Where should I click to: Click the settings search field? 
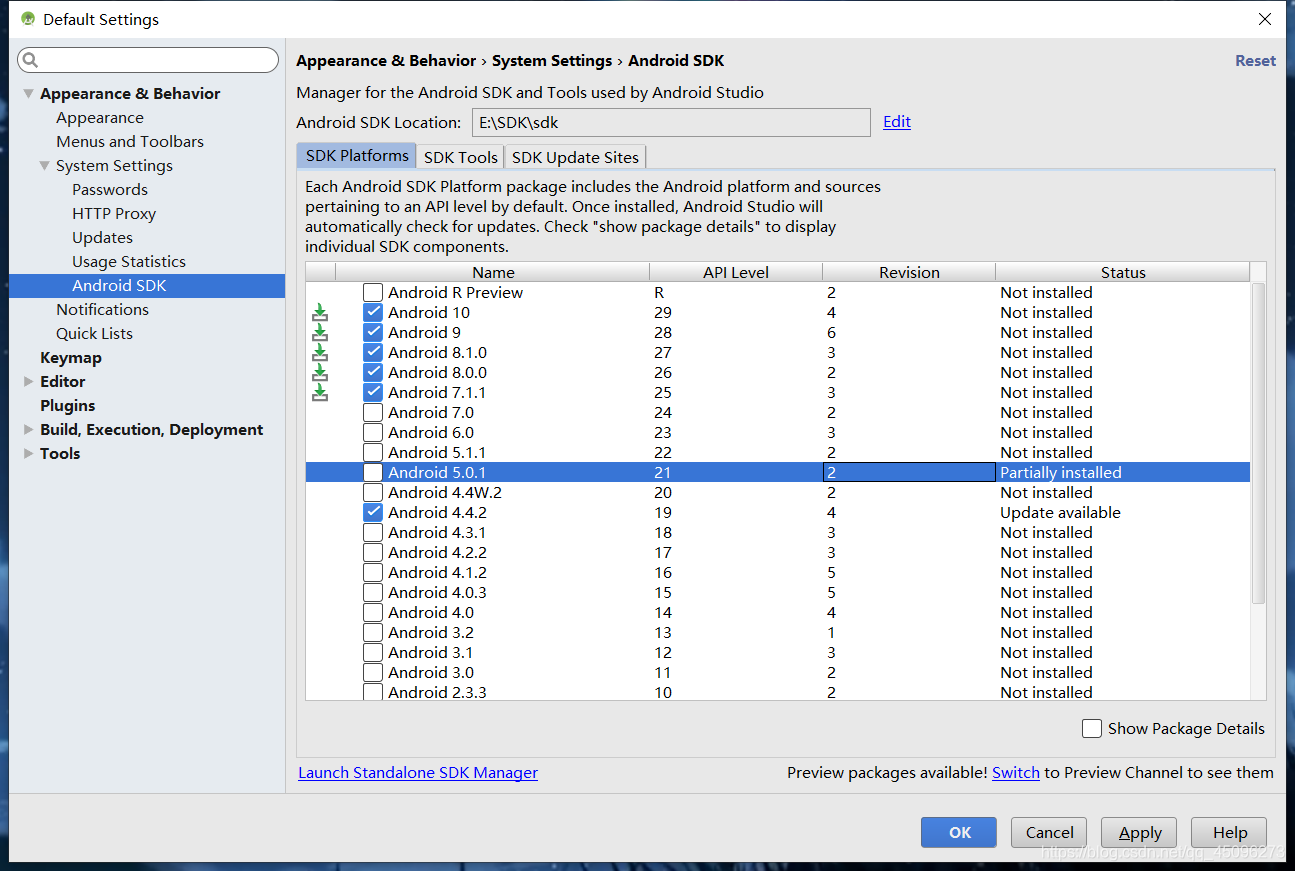[148, 60]
